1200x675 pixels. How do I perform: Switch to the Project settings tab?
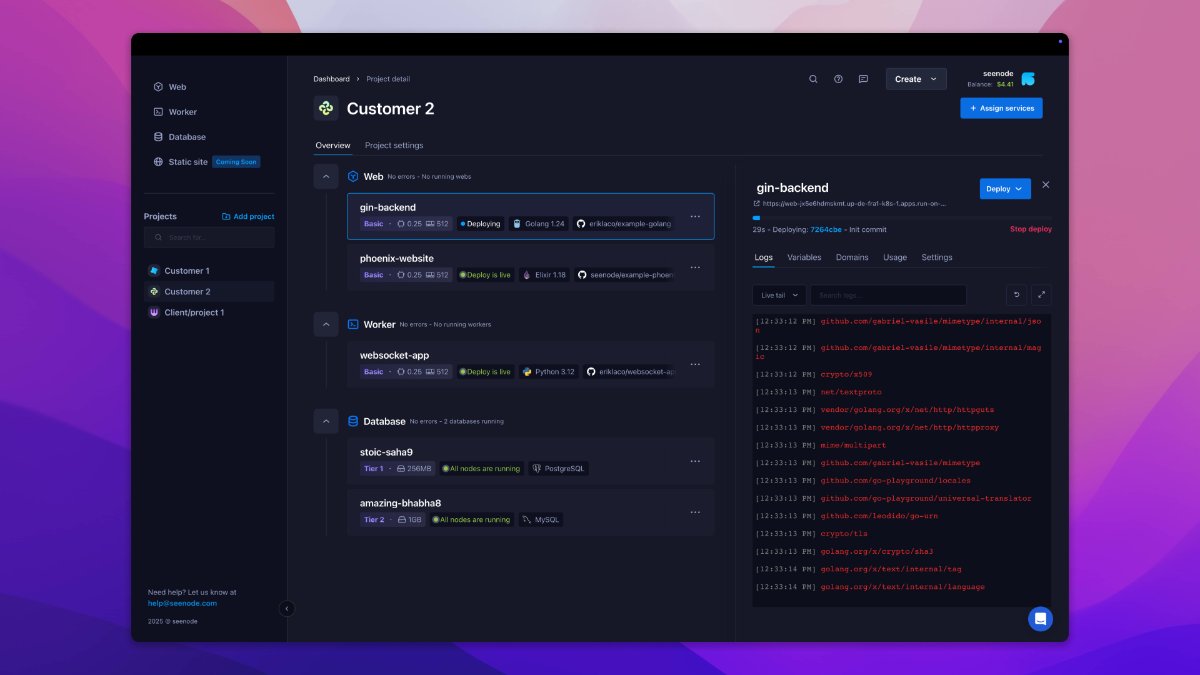(x=394, y=146)
